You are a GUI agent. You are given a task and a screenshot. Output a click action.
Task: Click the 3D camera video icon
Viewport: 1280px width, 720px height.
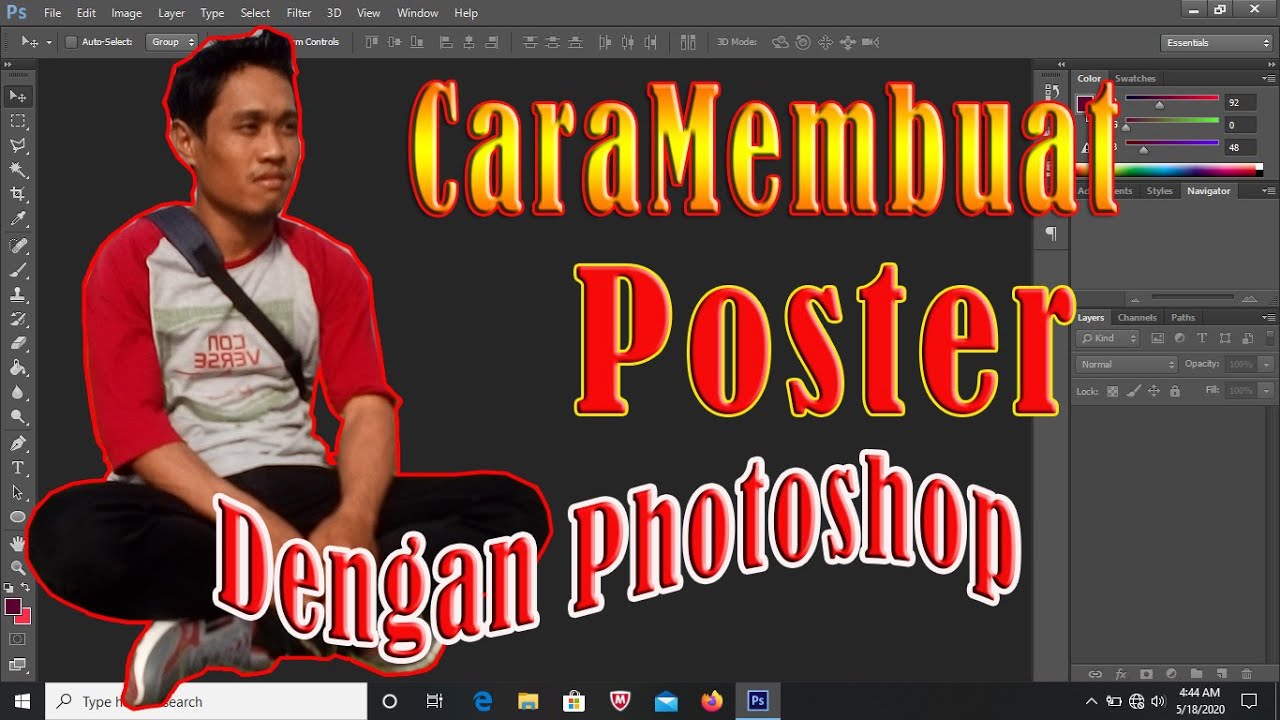[x=871, y=42]
